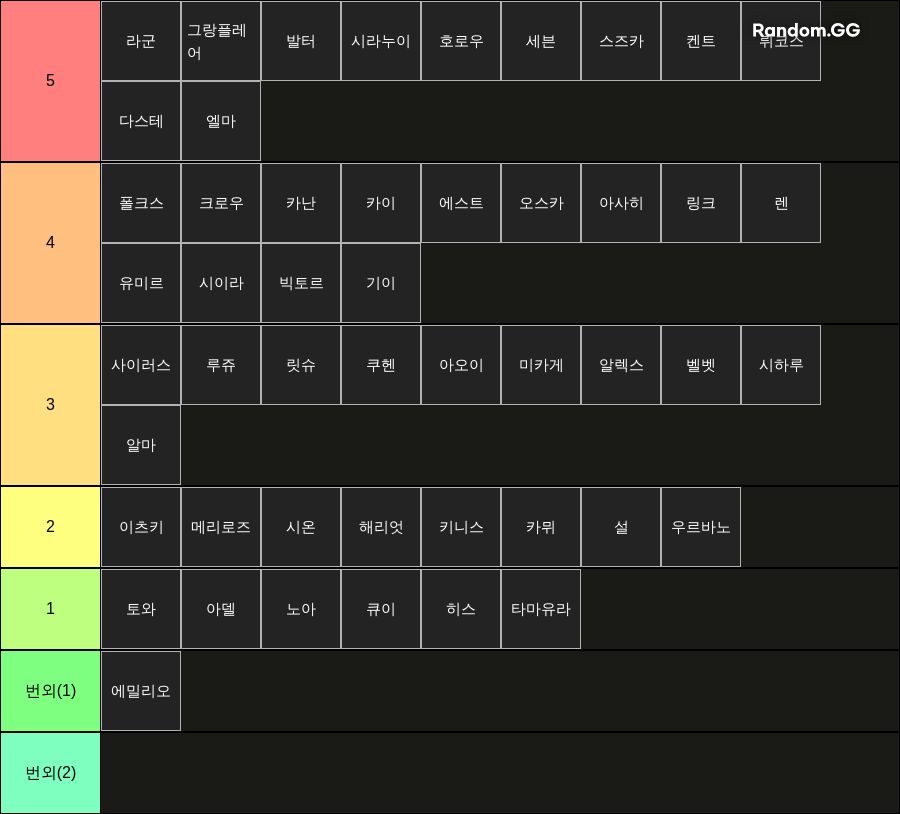Select the 엘마 tile

click(221, 121)
